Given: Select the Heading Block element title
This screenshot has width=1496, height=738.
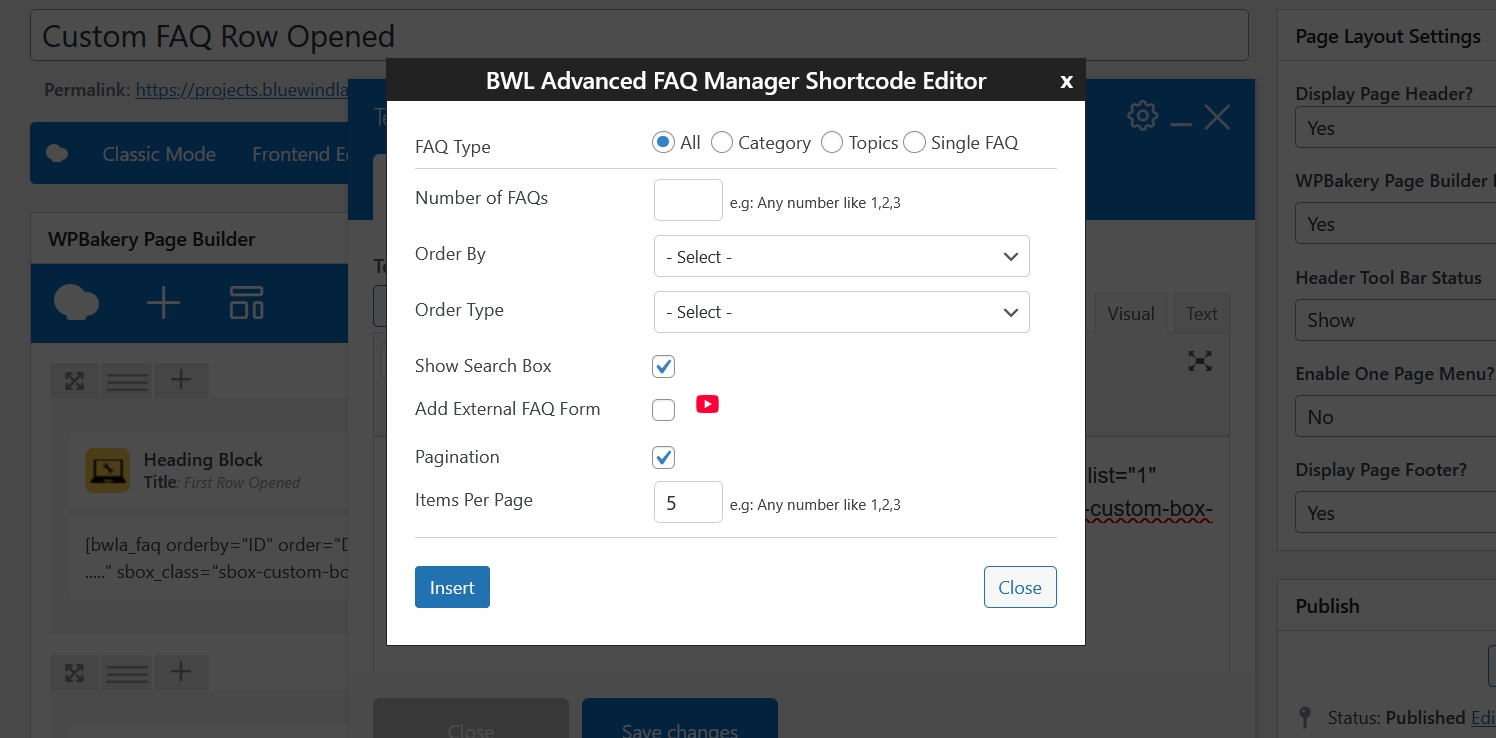Looking at the screenshot, I should point(203,460).
